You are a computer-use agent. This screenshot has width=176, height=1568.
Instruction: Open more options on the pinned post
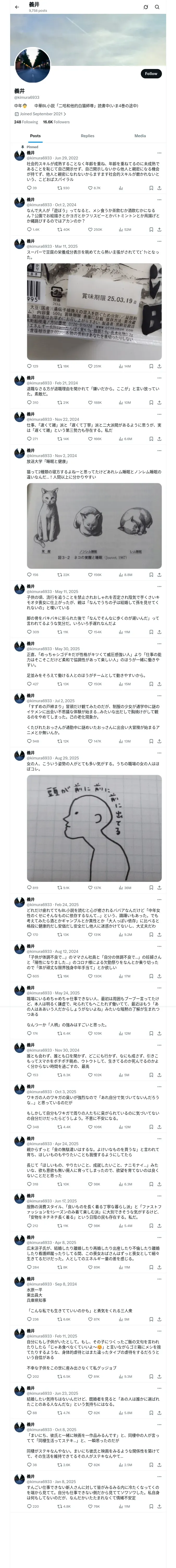tap(159, 153)
